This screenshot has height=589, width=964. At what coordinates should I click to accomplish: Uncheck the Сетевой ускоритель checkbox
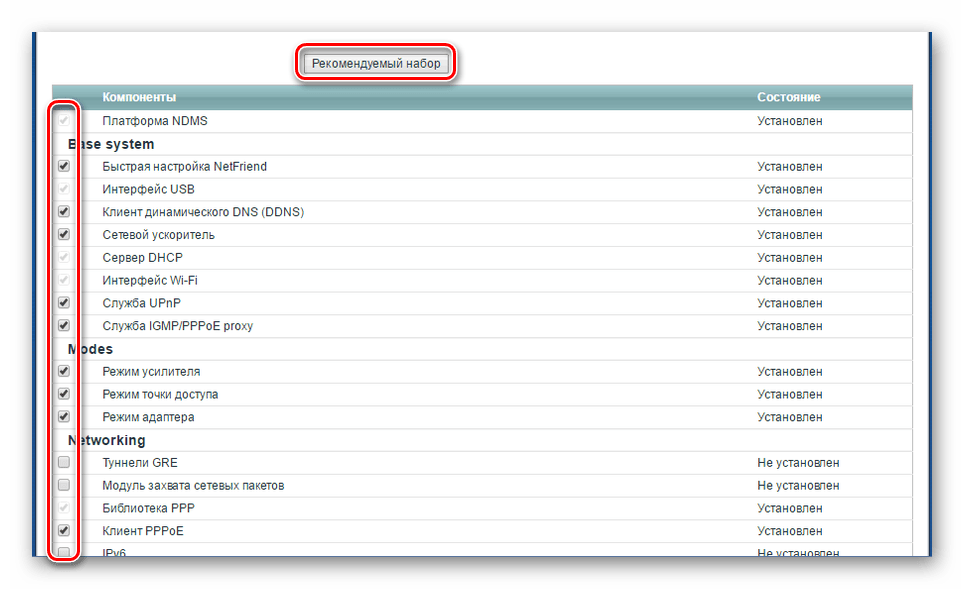(64, 235)
